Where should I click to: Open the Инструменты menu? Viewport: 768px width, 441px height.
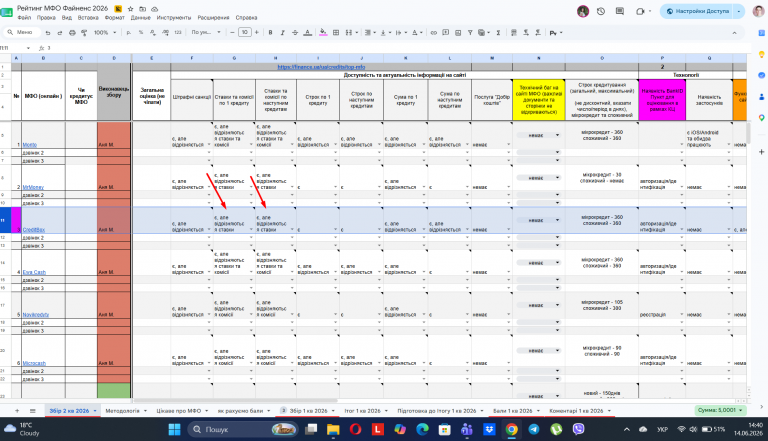[174, 18]
